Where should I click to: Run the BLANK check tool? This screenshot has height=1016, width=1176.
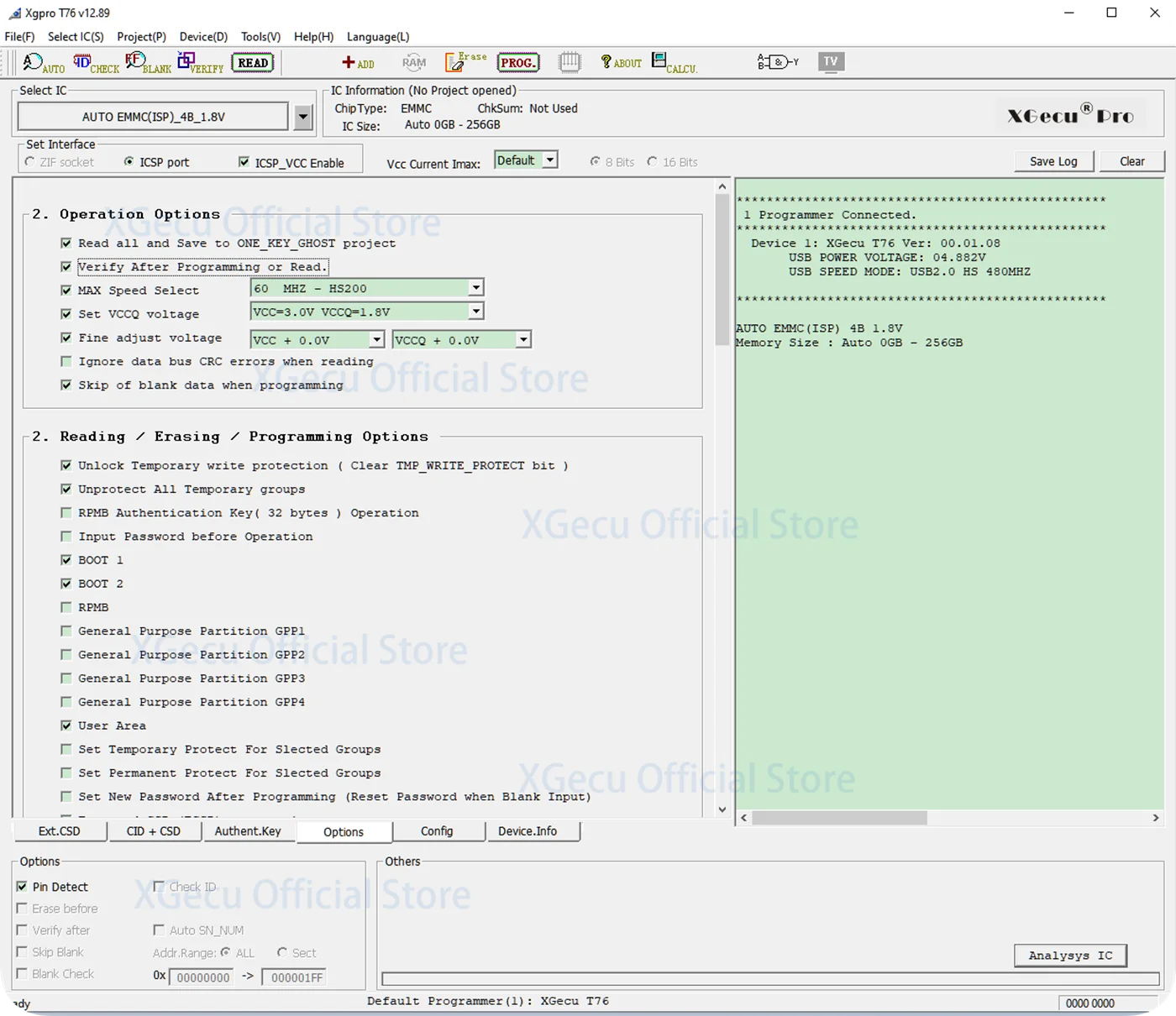click(x=147, y=63)
